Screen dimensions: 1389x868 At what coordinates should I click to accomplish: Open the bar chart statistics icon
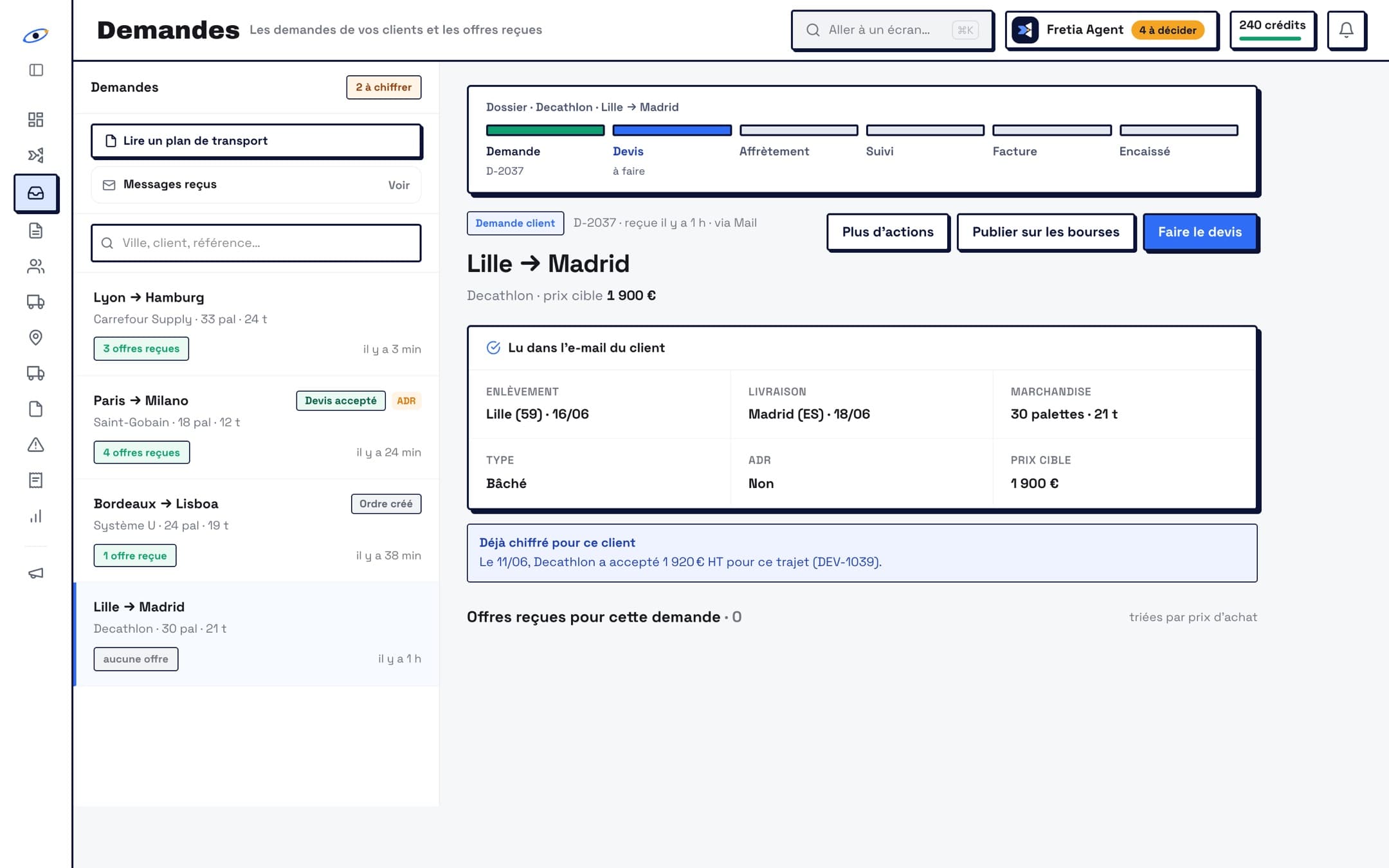(x=36, y=516)
